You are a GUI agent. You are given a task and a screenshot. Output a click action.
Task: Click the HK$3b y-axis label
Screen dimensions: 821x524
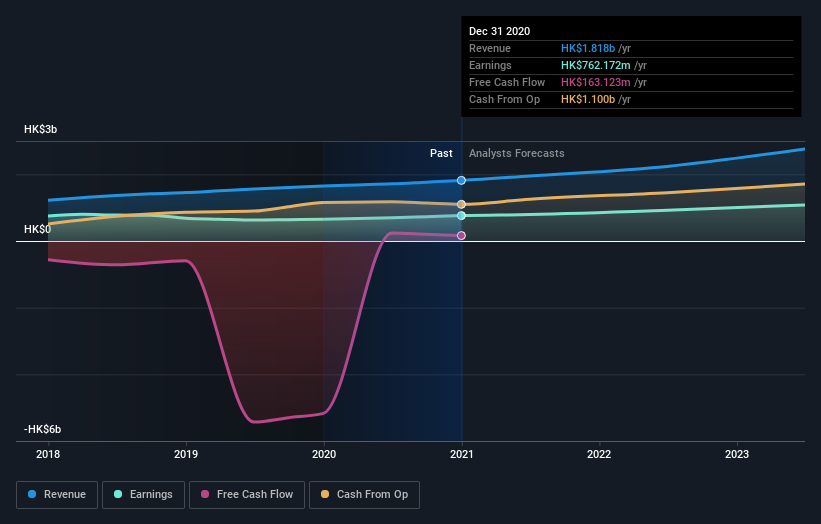pos(40,129)
